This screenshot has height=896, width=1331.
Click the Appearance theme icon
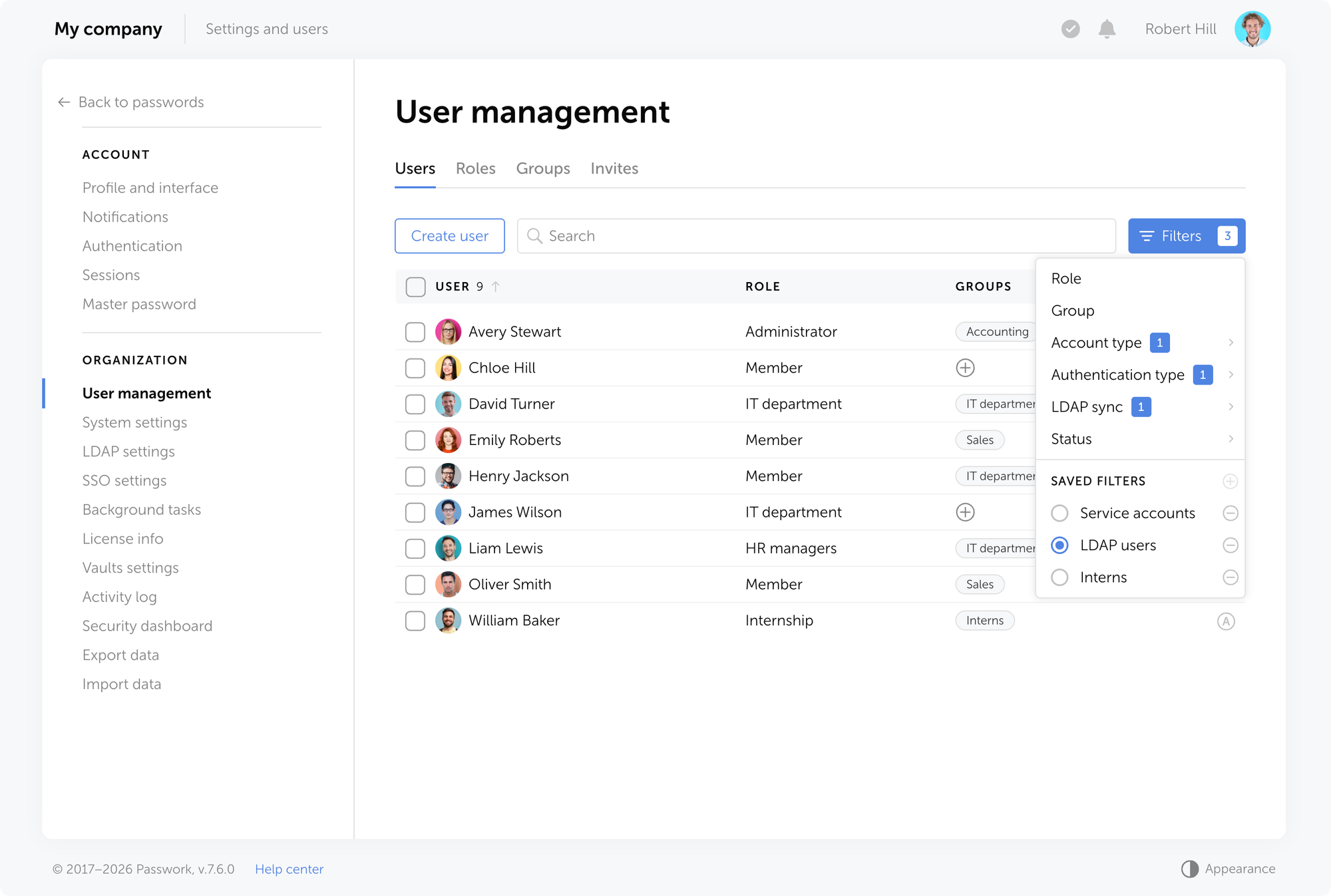click(1189, 869)
